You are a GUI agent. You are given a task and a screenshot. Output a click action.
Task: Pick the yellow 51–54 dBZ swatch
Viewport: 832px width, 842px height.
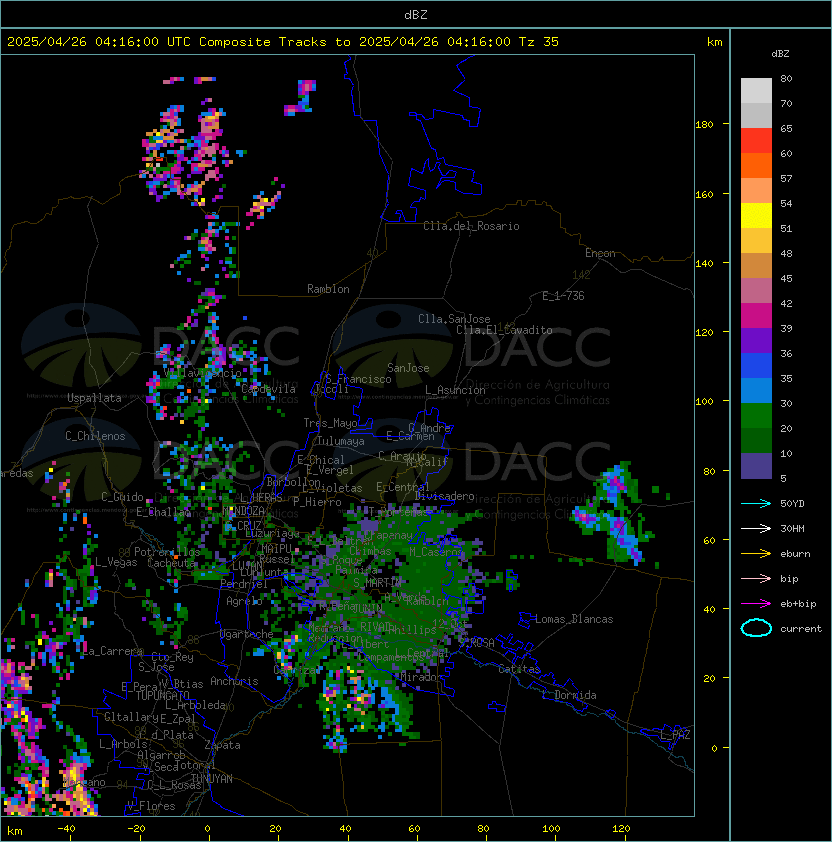pyautogui.click(x=756, y=216)
